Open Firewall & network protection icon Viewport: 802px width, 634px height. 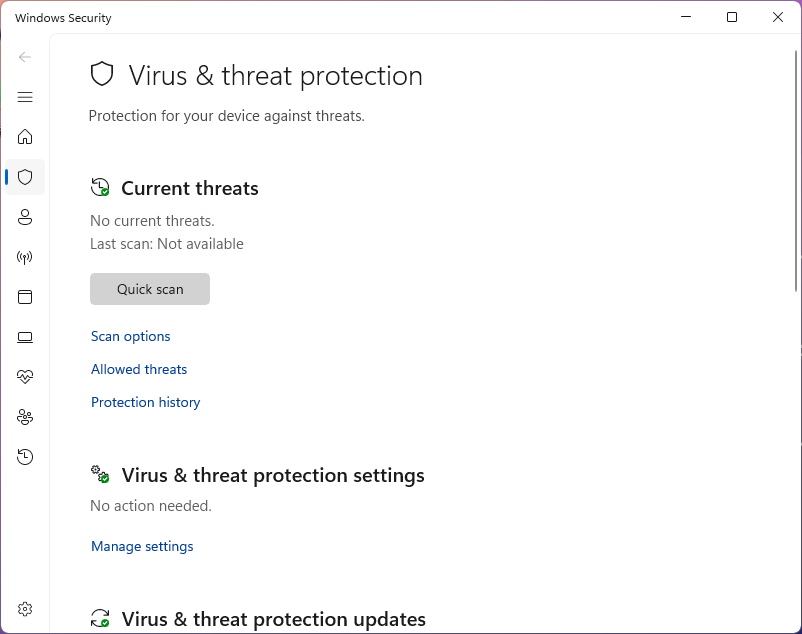(25, 257)
